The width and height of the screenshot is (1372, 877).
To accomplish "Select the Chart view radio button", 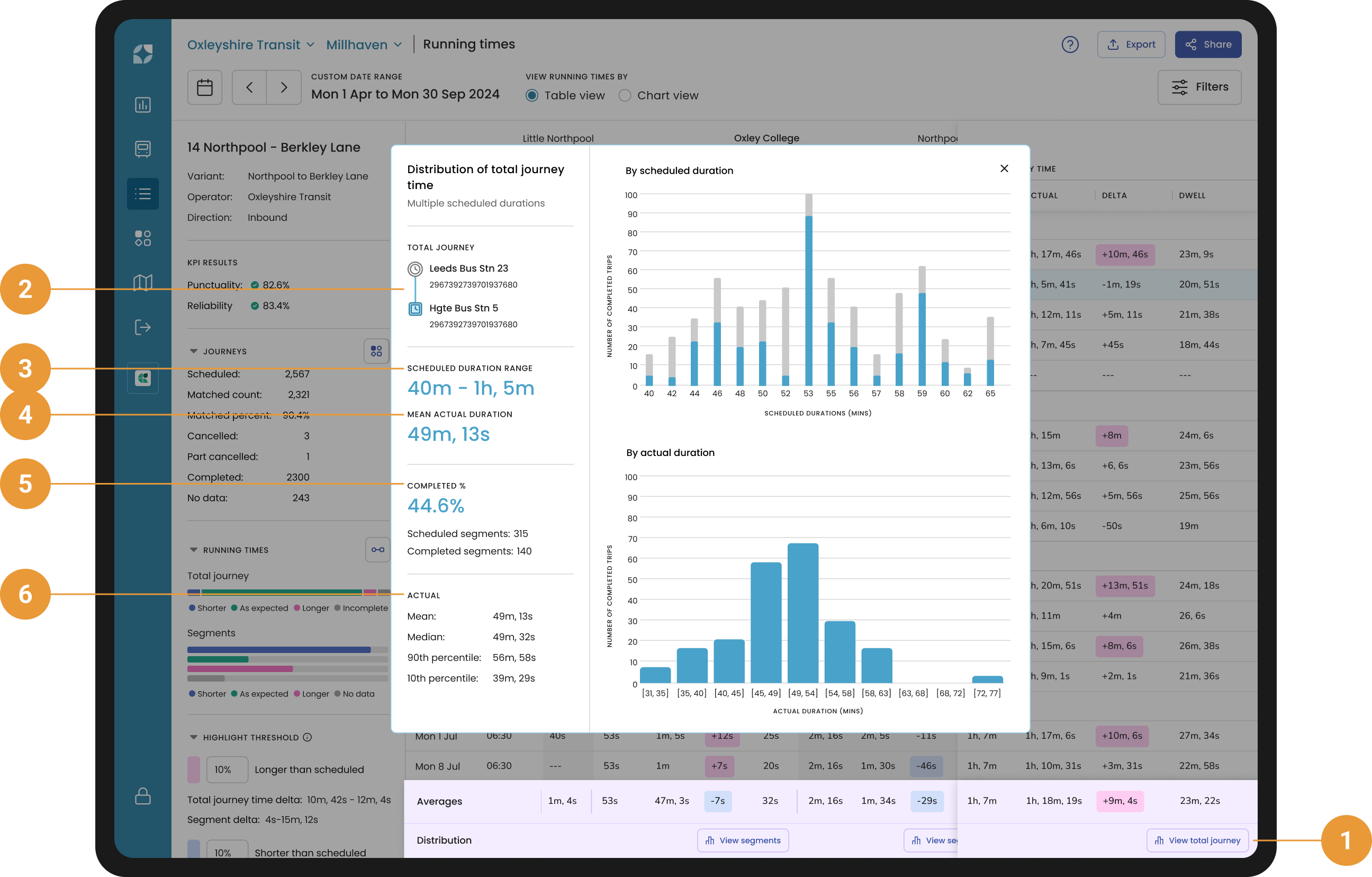I will coord(625,96).
